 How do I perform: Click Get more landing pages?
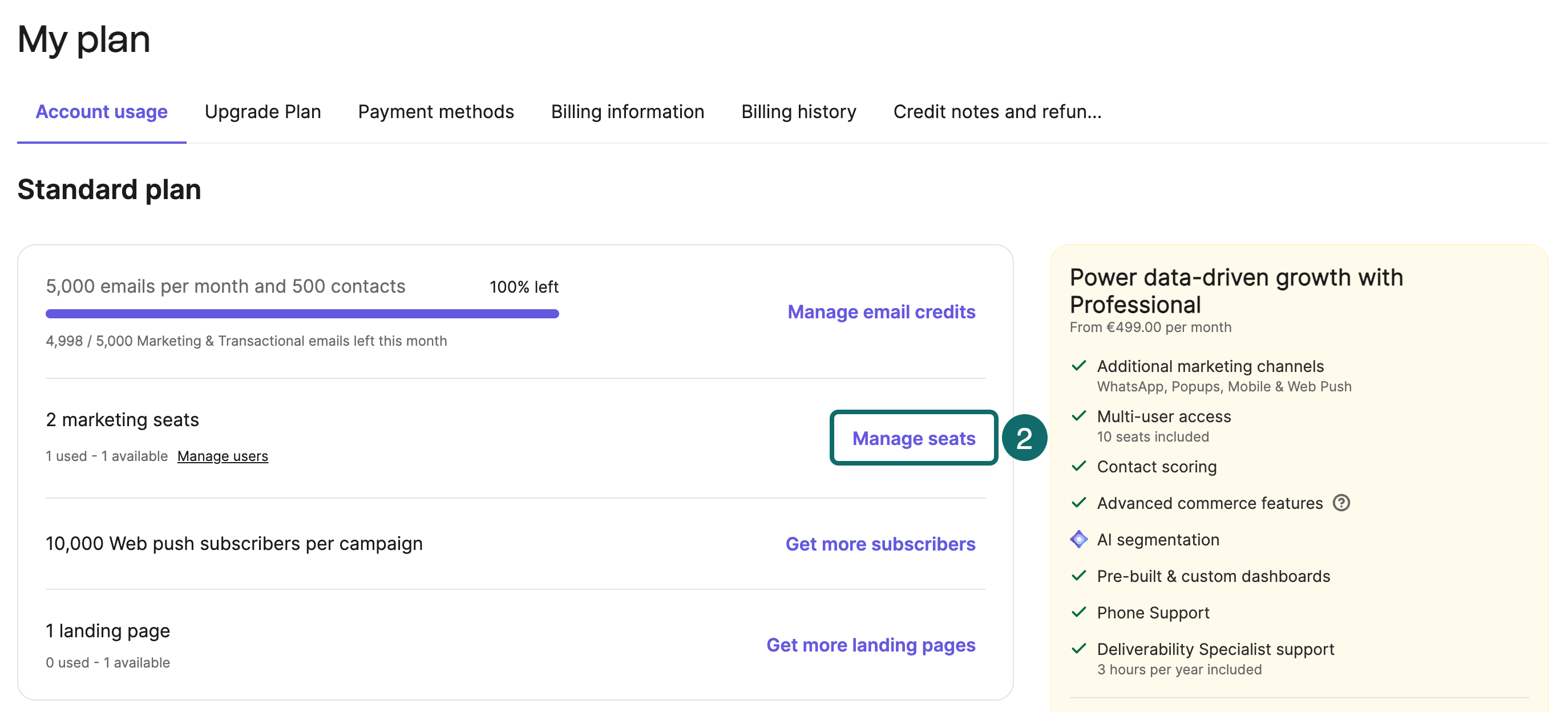coord(870,645)
